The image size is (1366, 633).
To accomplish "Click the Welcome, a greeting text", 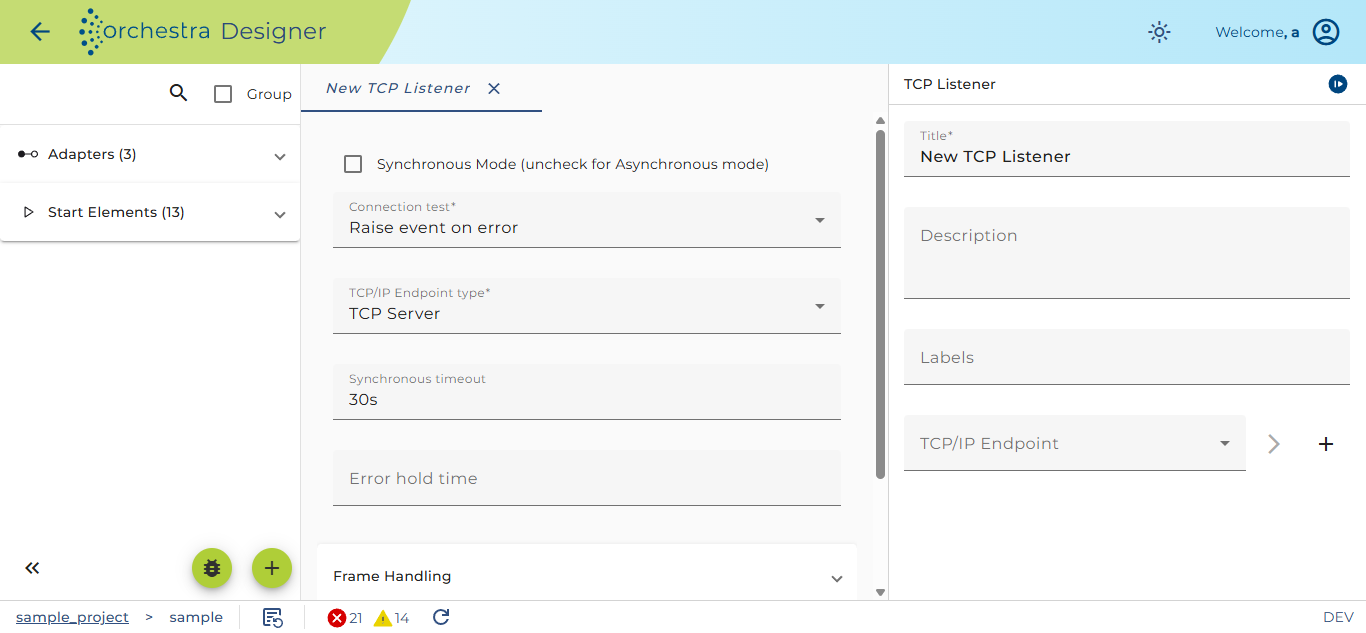I will (1257, 32).
